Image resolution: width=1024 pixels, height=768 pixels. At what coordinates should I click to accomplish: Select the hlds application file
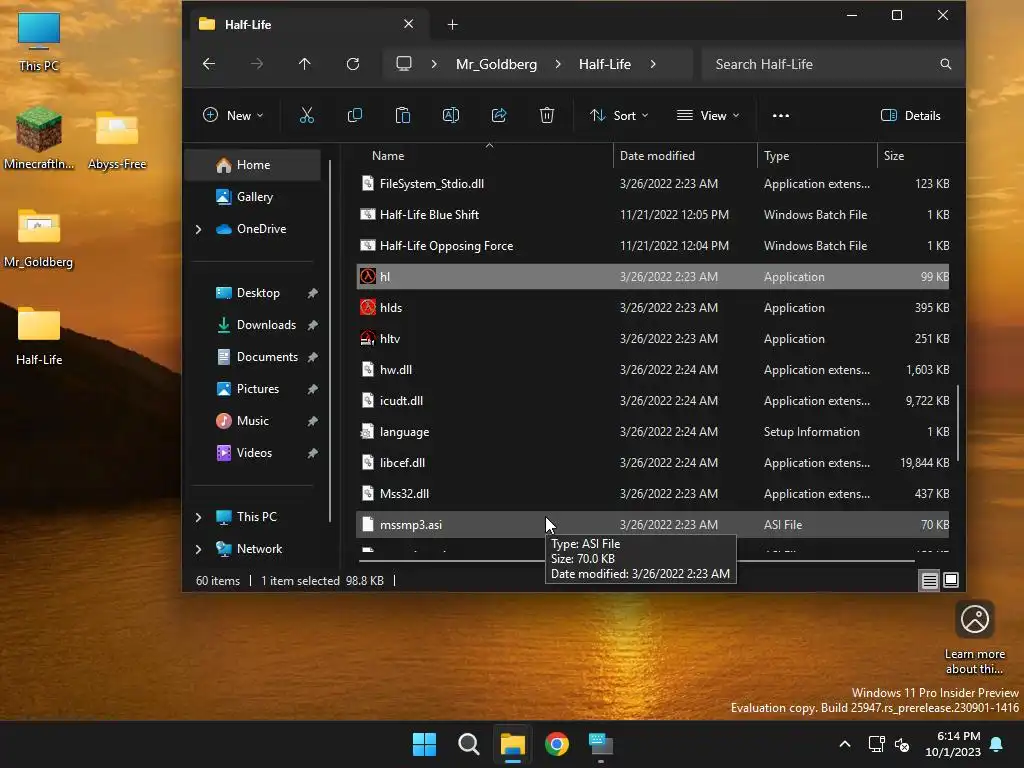pos(653,308)
